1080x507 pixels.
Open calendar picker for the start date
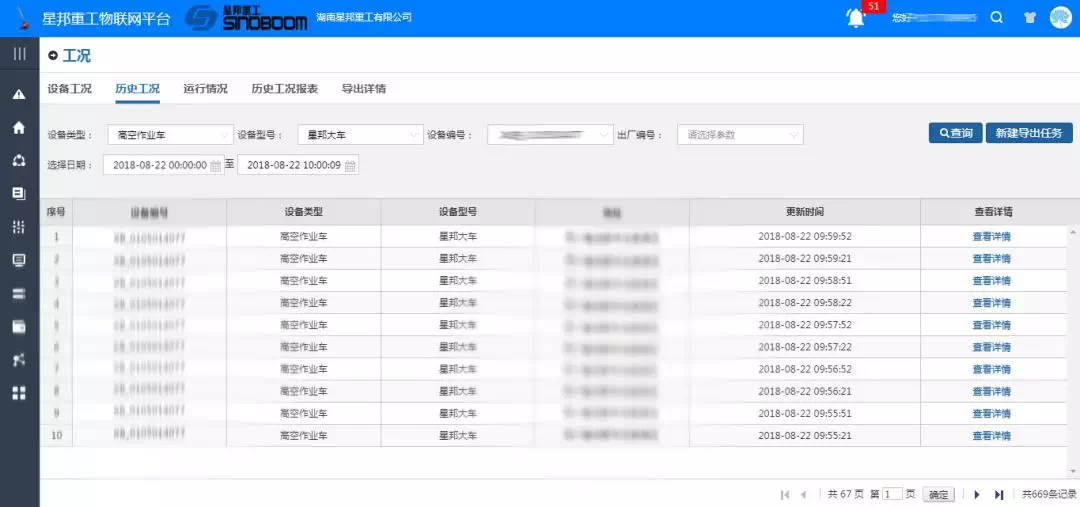[215, 165]
